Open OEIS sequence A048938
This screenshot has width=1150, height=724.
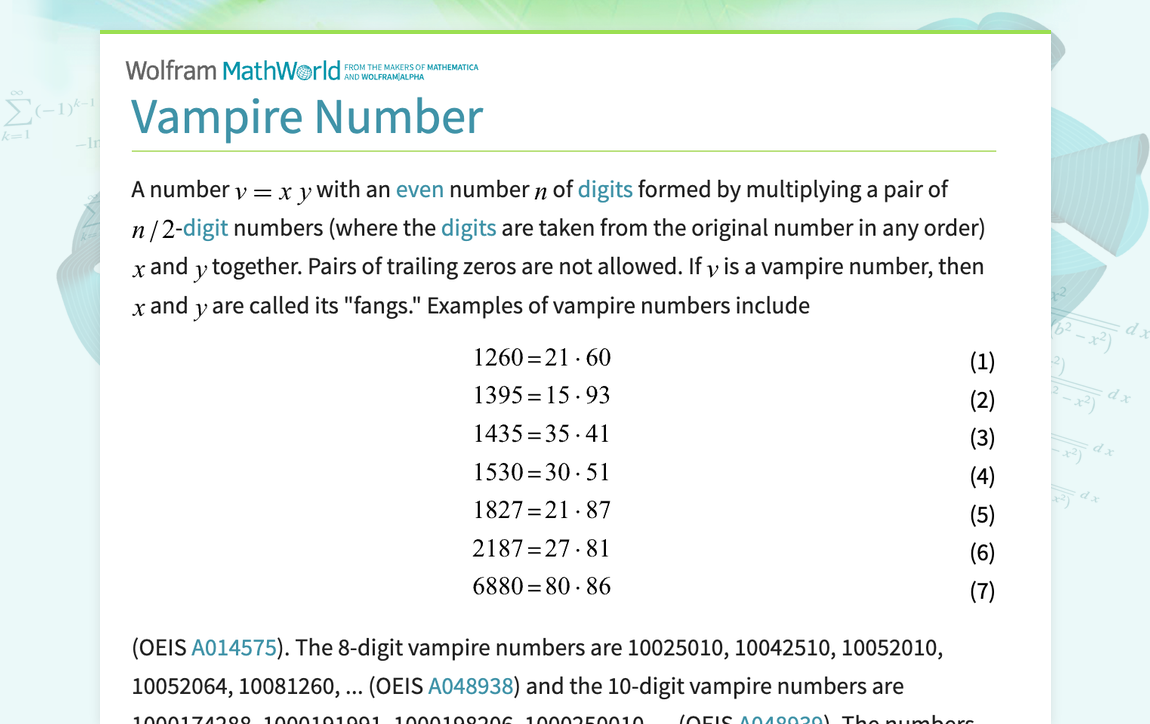point(470,687)
